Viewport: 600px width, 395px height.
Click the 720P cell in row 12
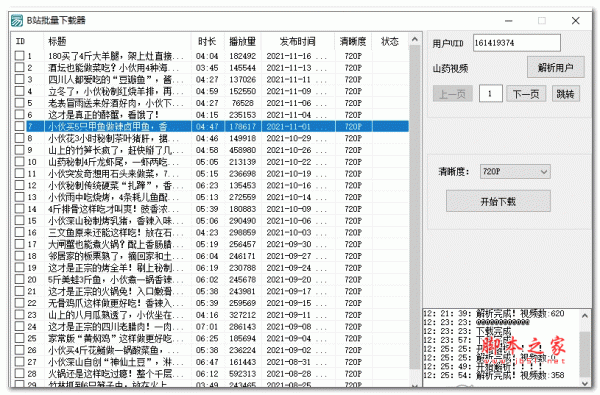[x=353, y=185]
